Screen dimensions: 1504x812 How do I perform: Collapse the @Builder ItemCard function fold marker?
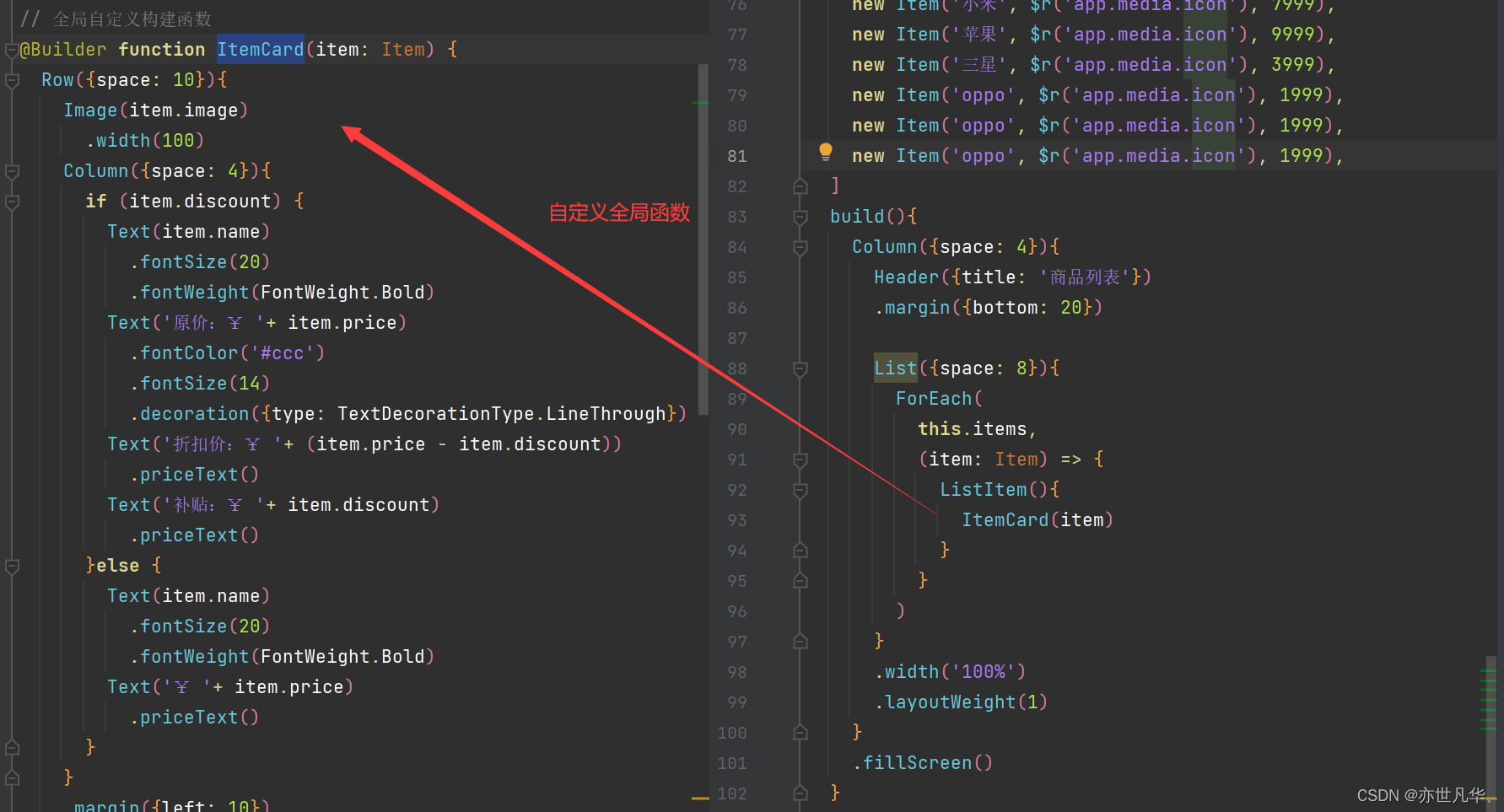12,51
